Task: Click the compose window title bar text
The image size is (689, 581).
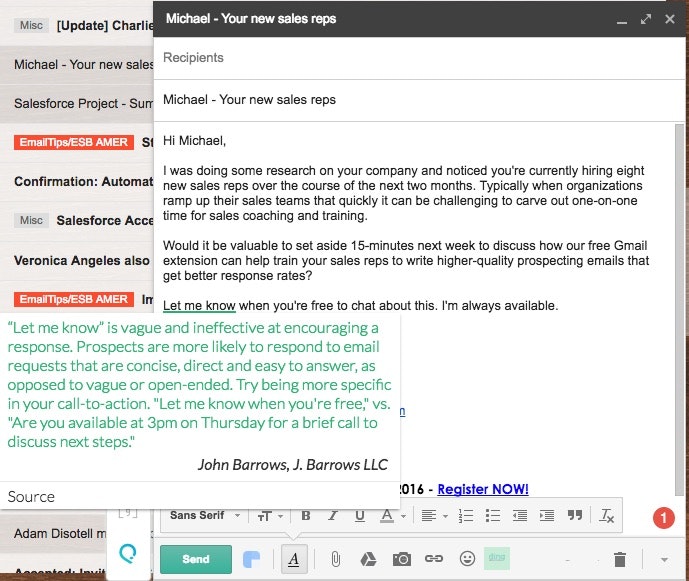Action: (251, 18)
